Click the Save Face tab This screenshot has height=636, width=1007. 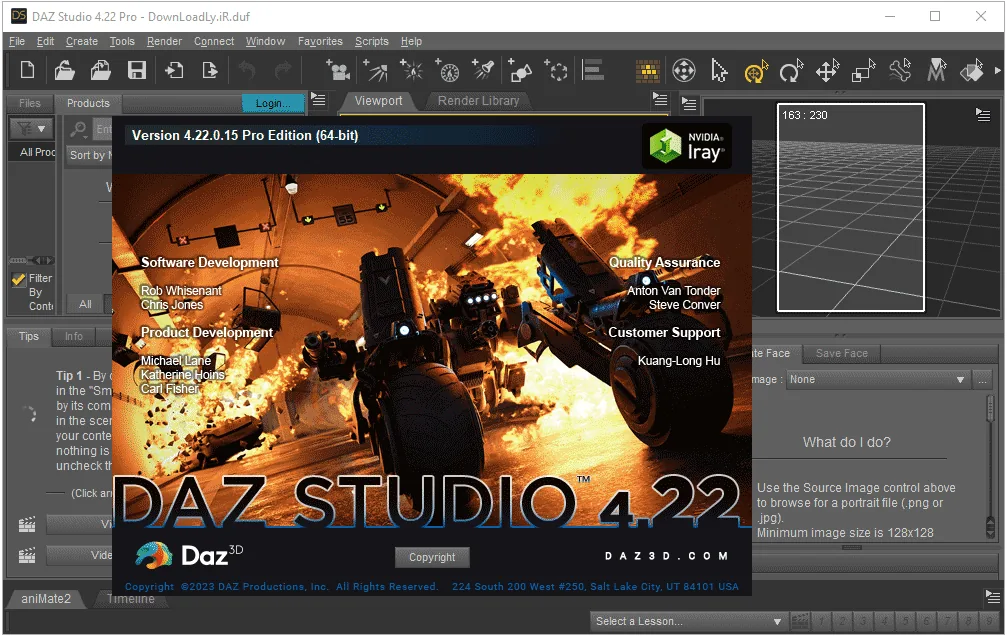click(x=841, y=353)
